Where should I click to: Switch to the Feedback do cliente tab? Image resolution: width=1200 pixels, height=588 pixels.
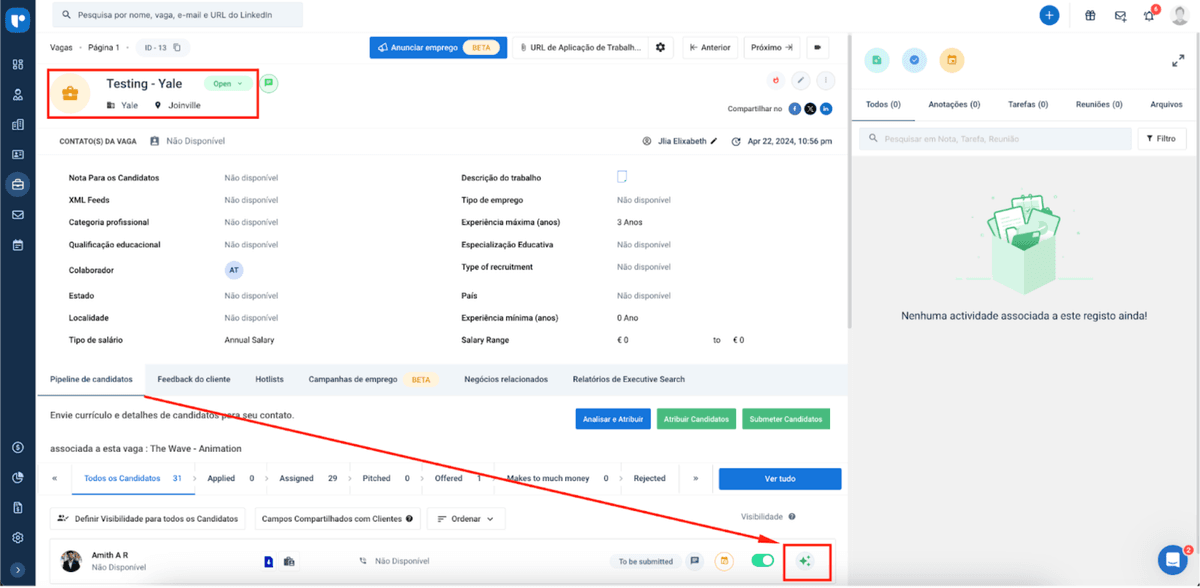tap(194, 380)
